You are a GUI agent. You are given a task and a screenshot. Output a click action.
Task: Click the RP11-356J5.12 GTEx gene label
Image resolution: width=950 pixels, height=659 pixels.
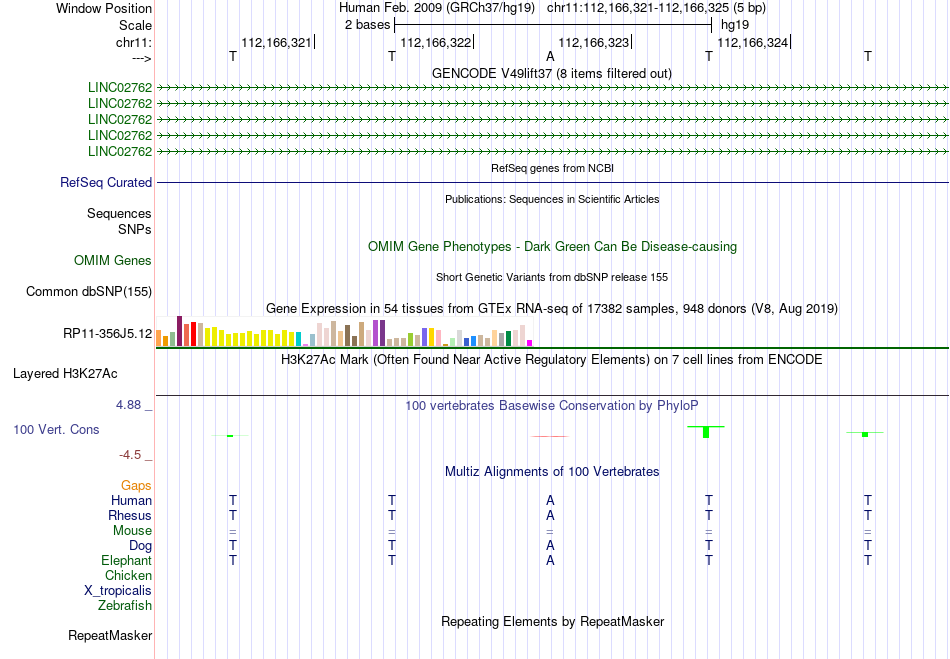click(x=108, y=334)
